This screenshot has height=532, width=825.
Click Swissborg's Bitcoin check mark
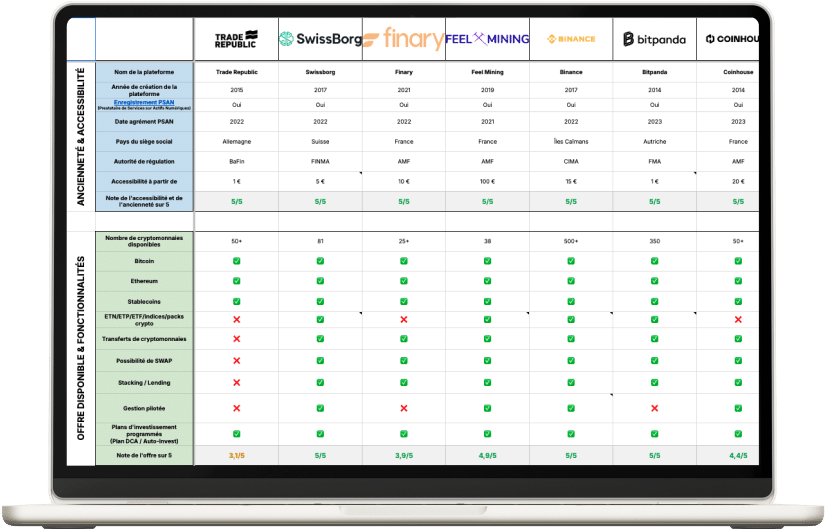[320, 261]
